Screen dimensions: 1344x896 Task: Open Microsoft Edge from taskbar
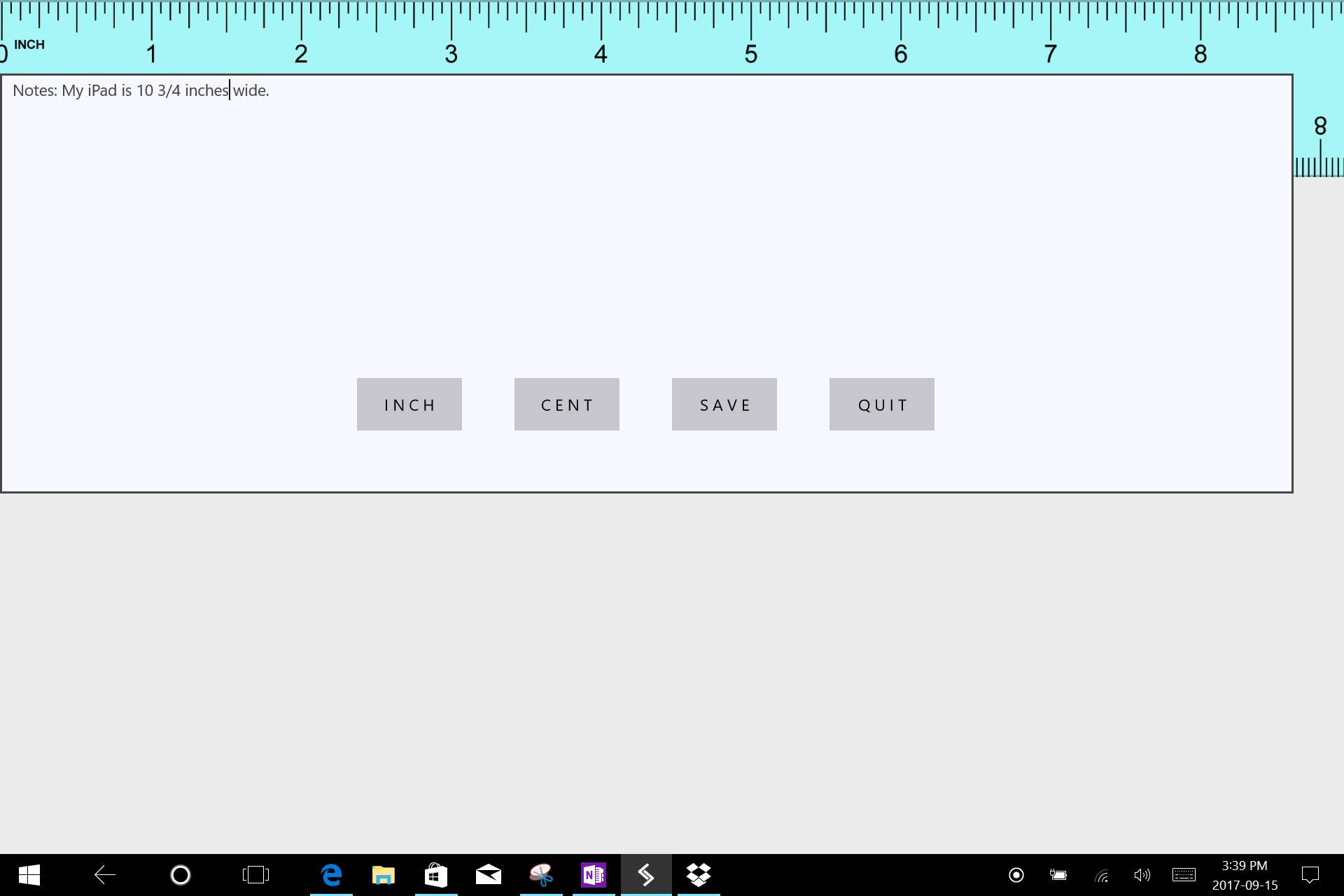(x=331, y=875)
